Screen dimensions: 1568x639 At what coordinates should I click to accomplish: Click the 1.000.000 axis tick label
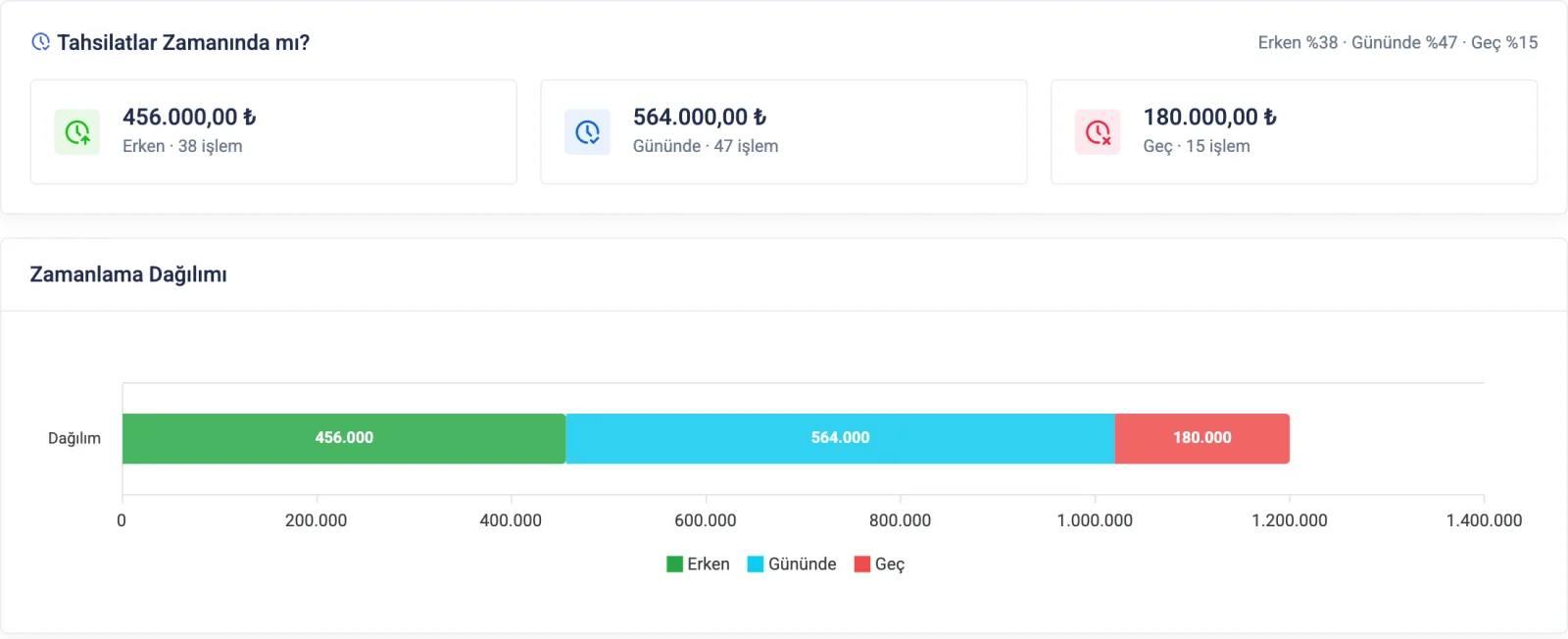click(1095, 520)
